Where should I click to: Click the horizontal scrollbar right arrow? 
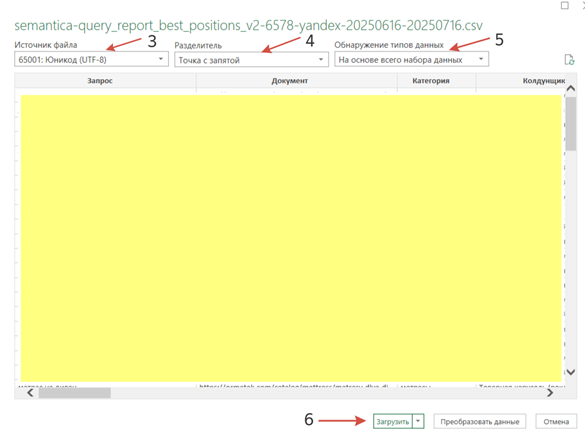point(550,393)
